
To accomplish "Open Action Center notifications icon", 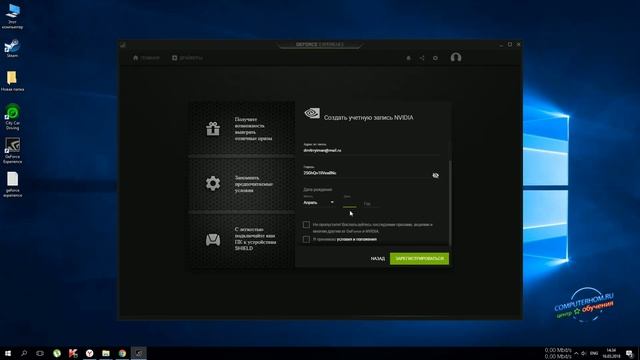I will click(x=629, y=353).
